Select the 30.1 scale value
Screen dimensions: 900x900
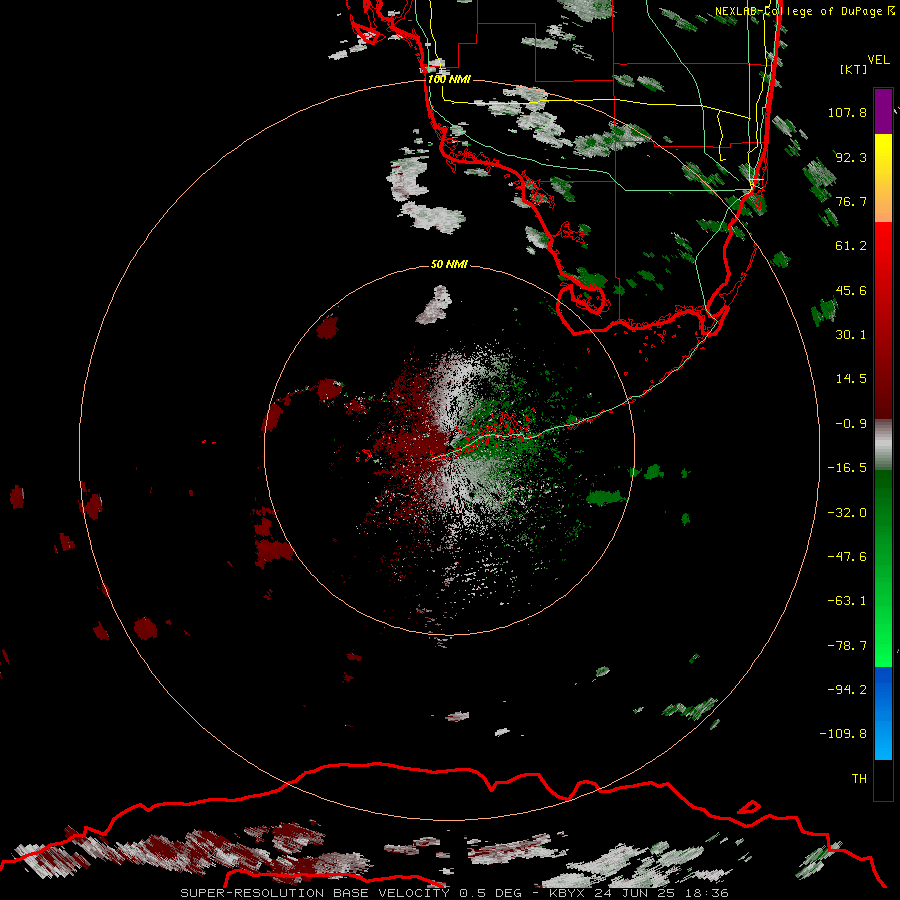pyautogui.click(x=851, y=335)
